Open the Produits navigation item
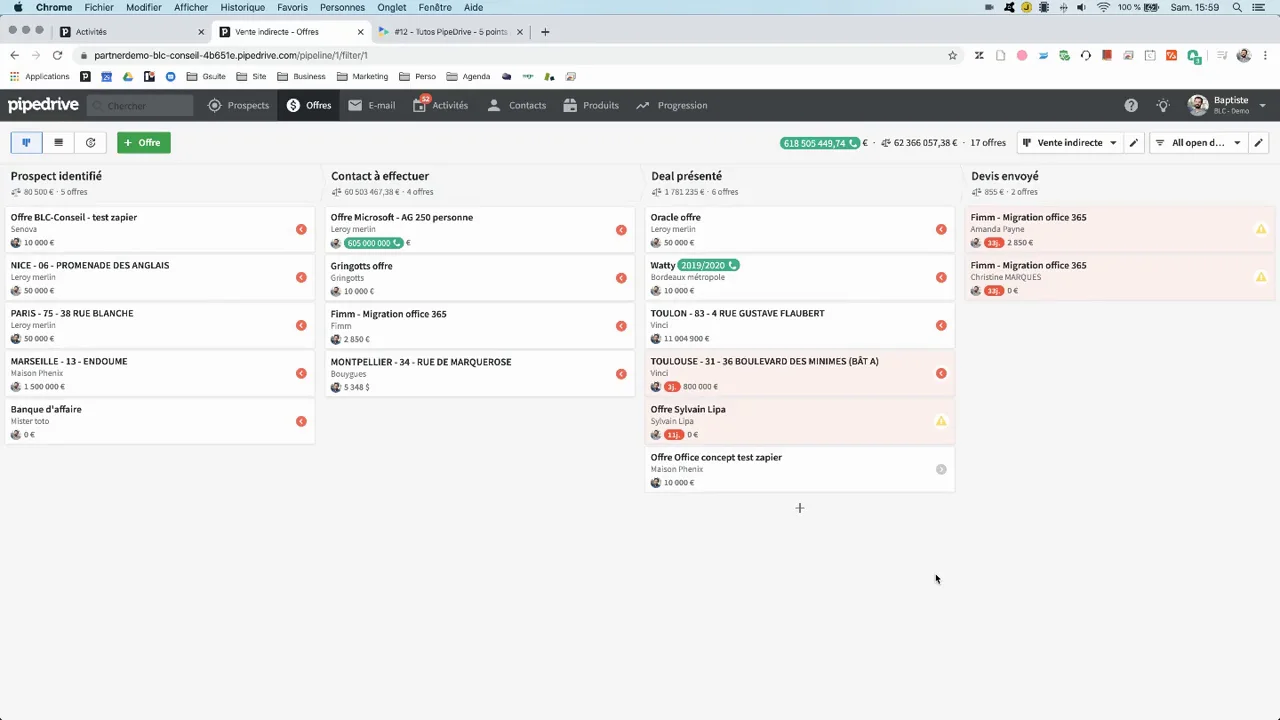 click(591, 105)
